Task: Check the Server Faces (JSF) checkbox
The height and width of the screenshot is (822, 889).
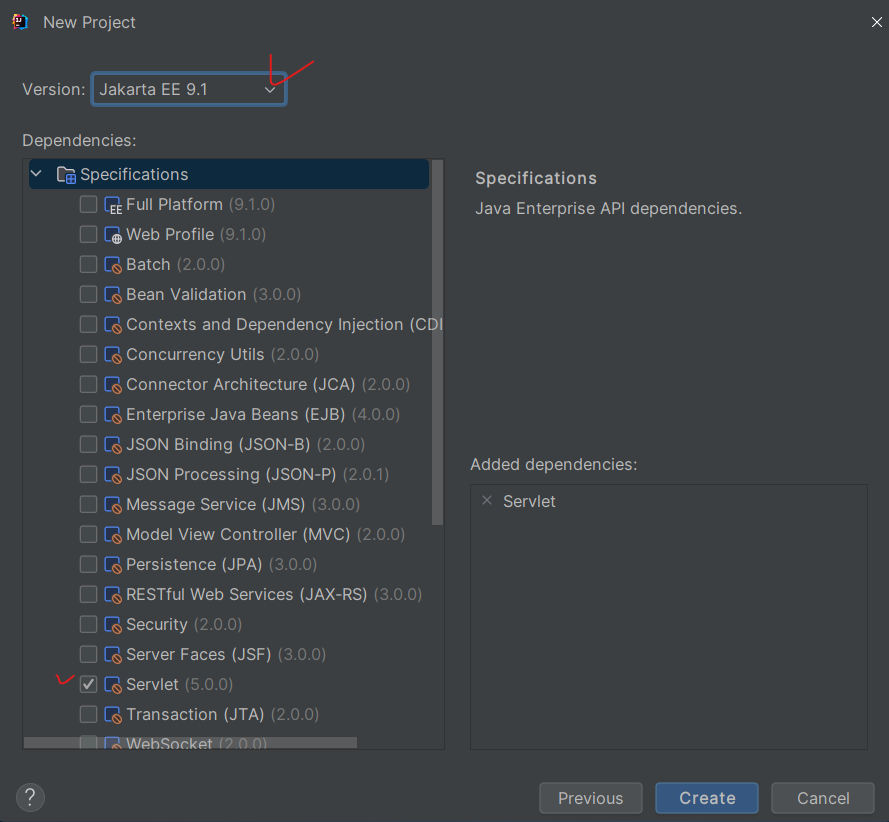Action: point(88,654)
